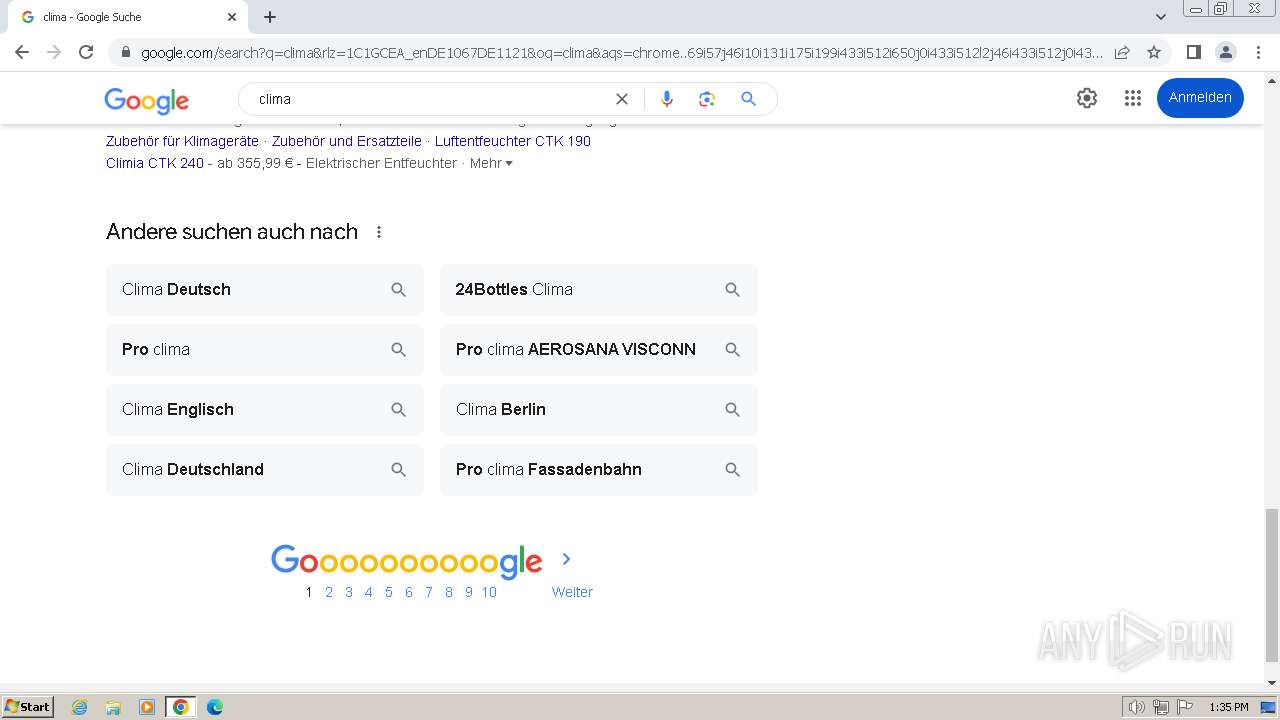The height and width of the screenshot is (720, 1280).
Task: Start voice search via microphone icon
Action: point(667,99)
